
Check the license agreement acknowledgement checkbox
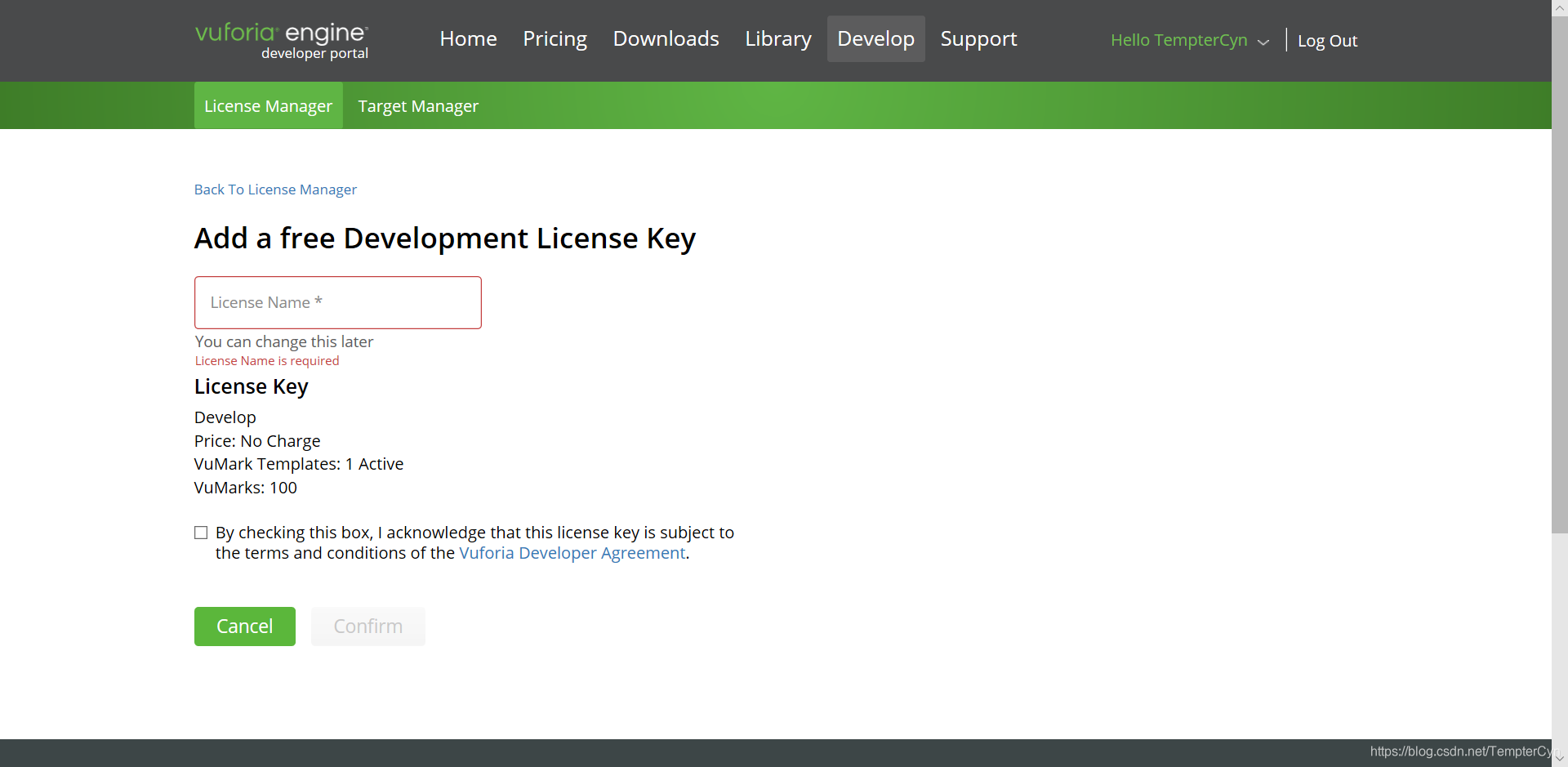201,533
